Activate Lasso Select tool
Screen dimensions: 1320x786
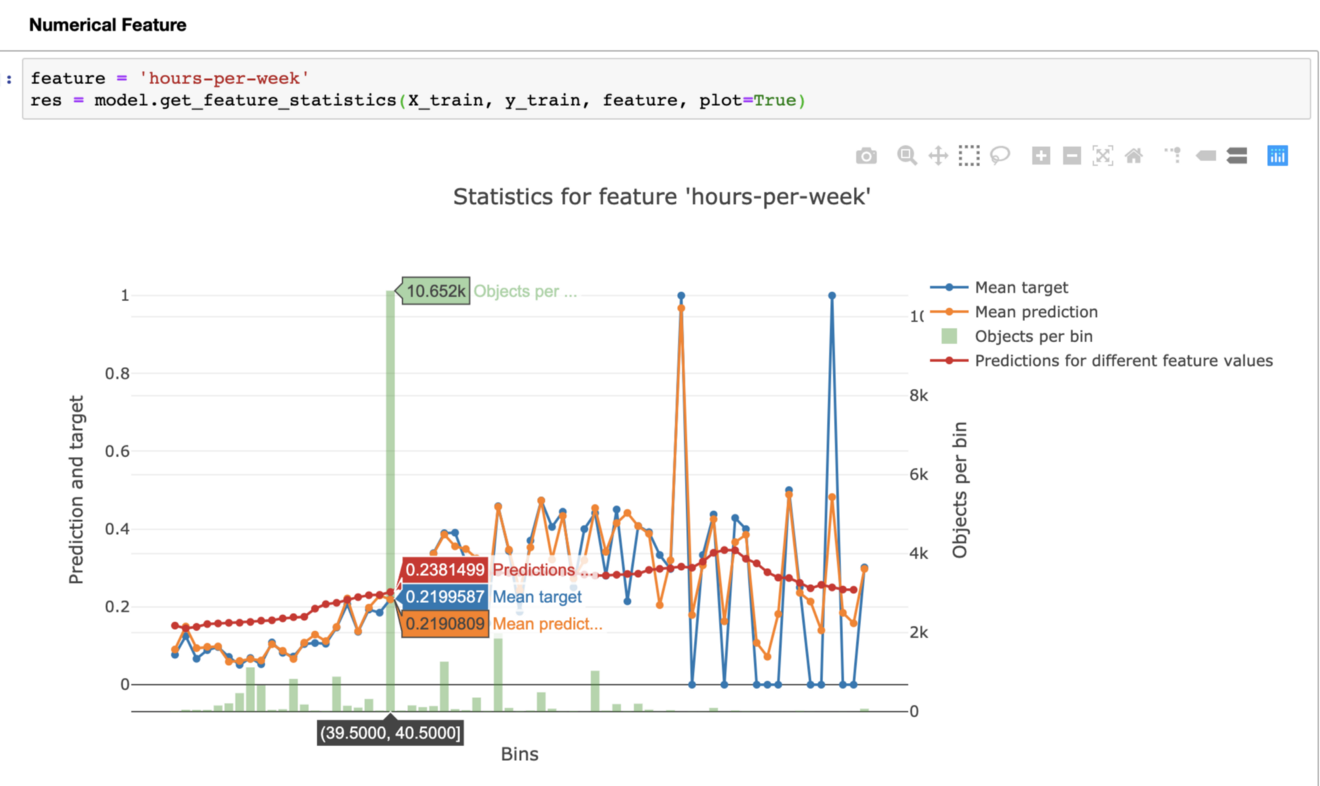tap(1000, 156)
